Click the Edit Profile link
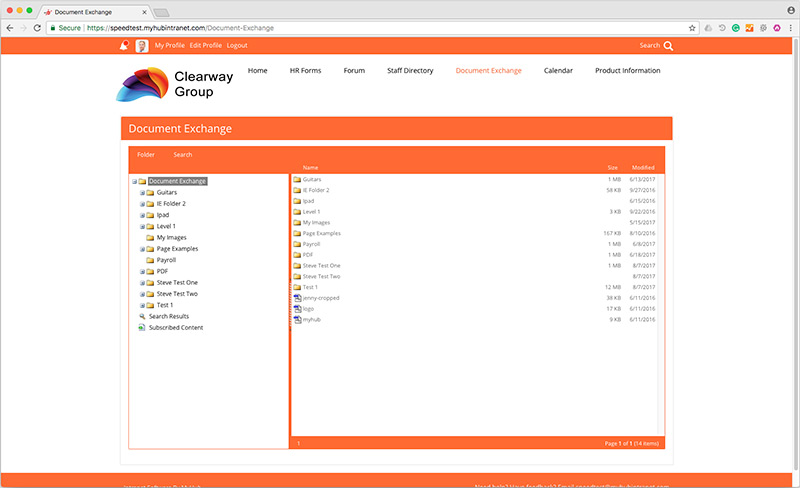The height and width of the screenshot is (488, 800). tap(205, 45)
